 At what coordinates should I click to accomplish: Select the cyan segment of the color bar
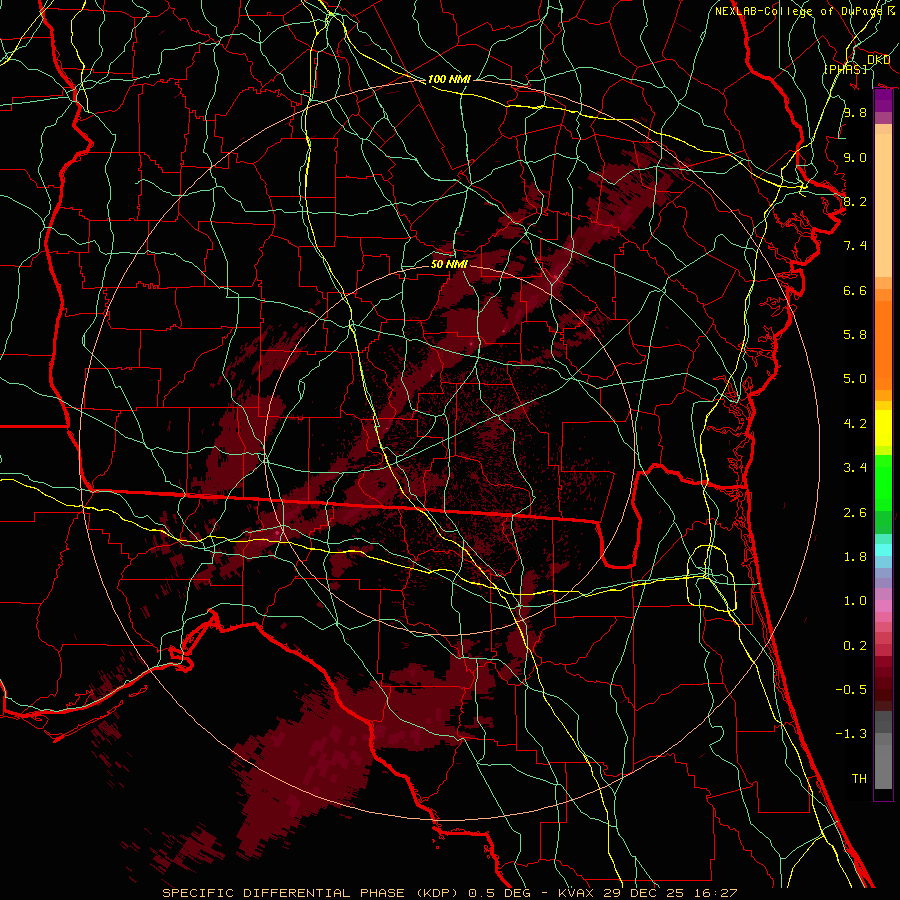pos(883,550)
